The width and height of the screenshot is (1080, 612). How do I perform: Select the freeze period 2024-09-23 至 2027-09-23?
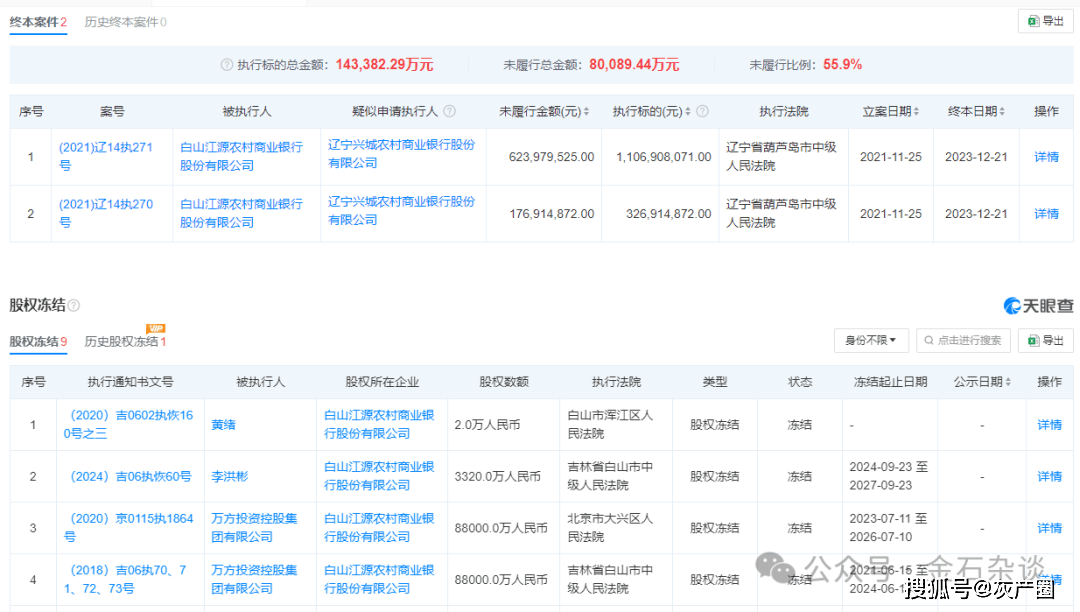889,476
